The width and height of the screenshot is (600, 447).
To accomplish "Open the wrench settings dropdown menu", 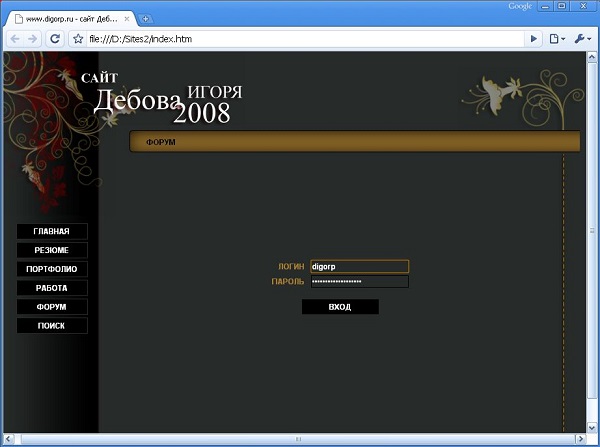I will [582, 39].
